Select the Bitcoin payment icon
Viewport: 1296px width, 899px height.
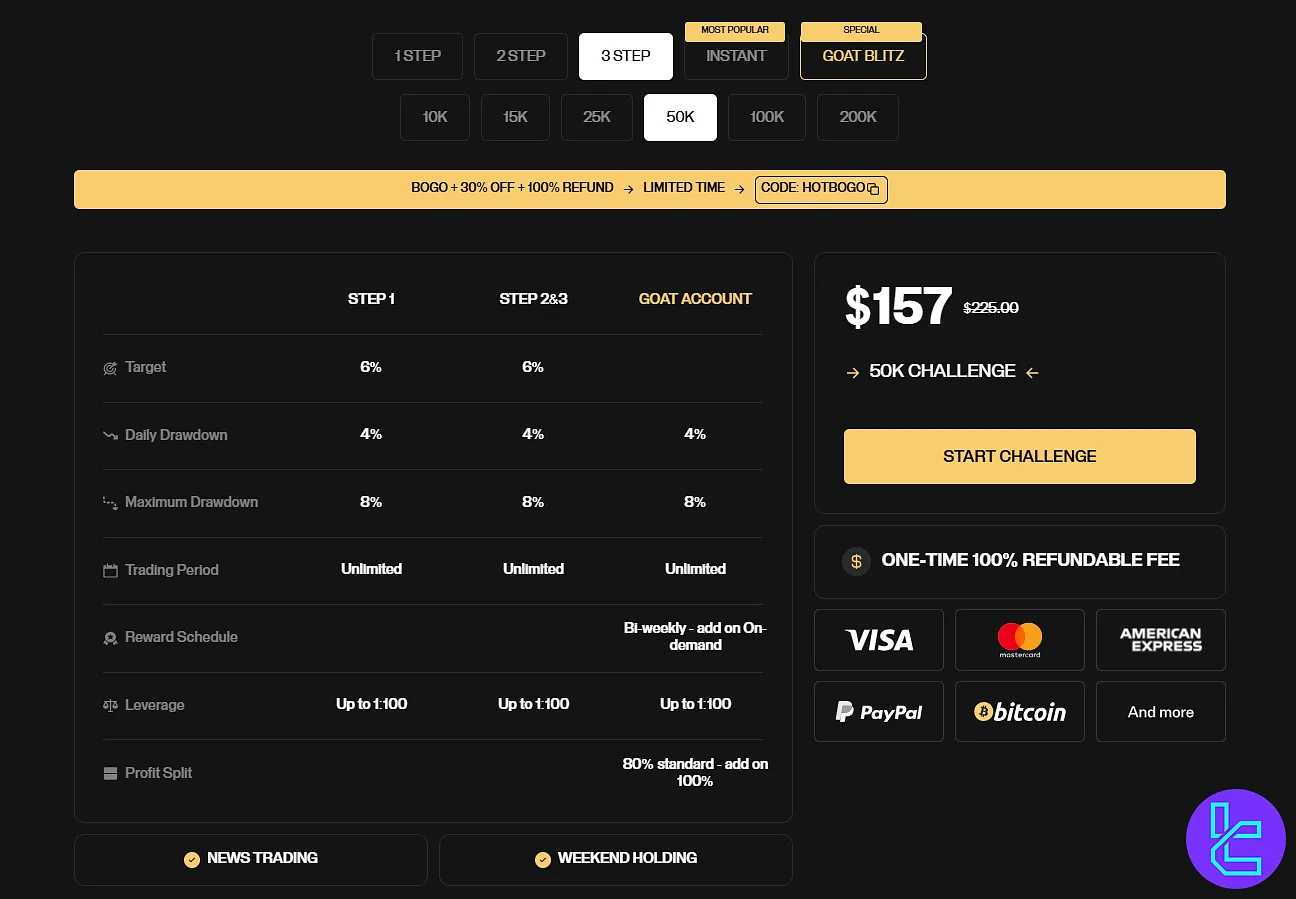pyautogui.click(x=1019, y=712)
